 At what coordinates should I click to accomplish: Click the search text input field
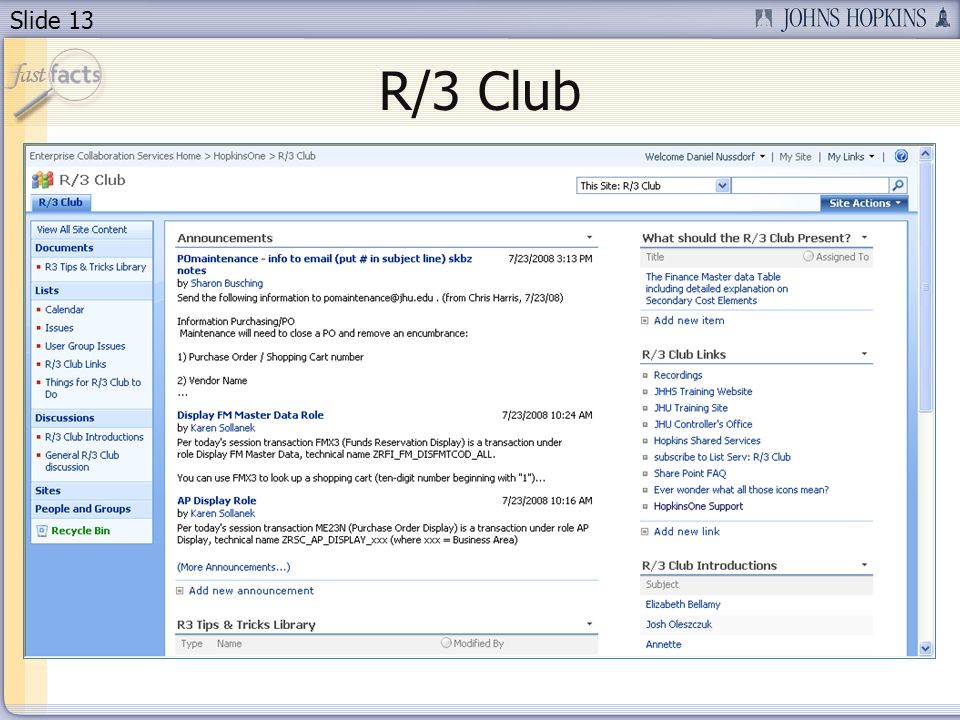tap(810, 186)
